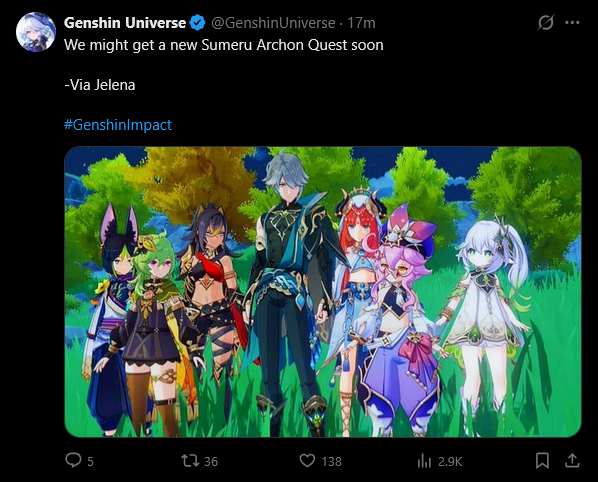Click the 2.9K views count
Image resolution: width=598 pixels, height=482 pixels.
pos(450,461)
